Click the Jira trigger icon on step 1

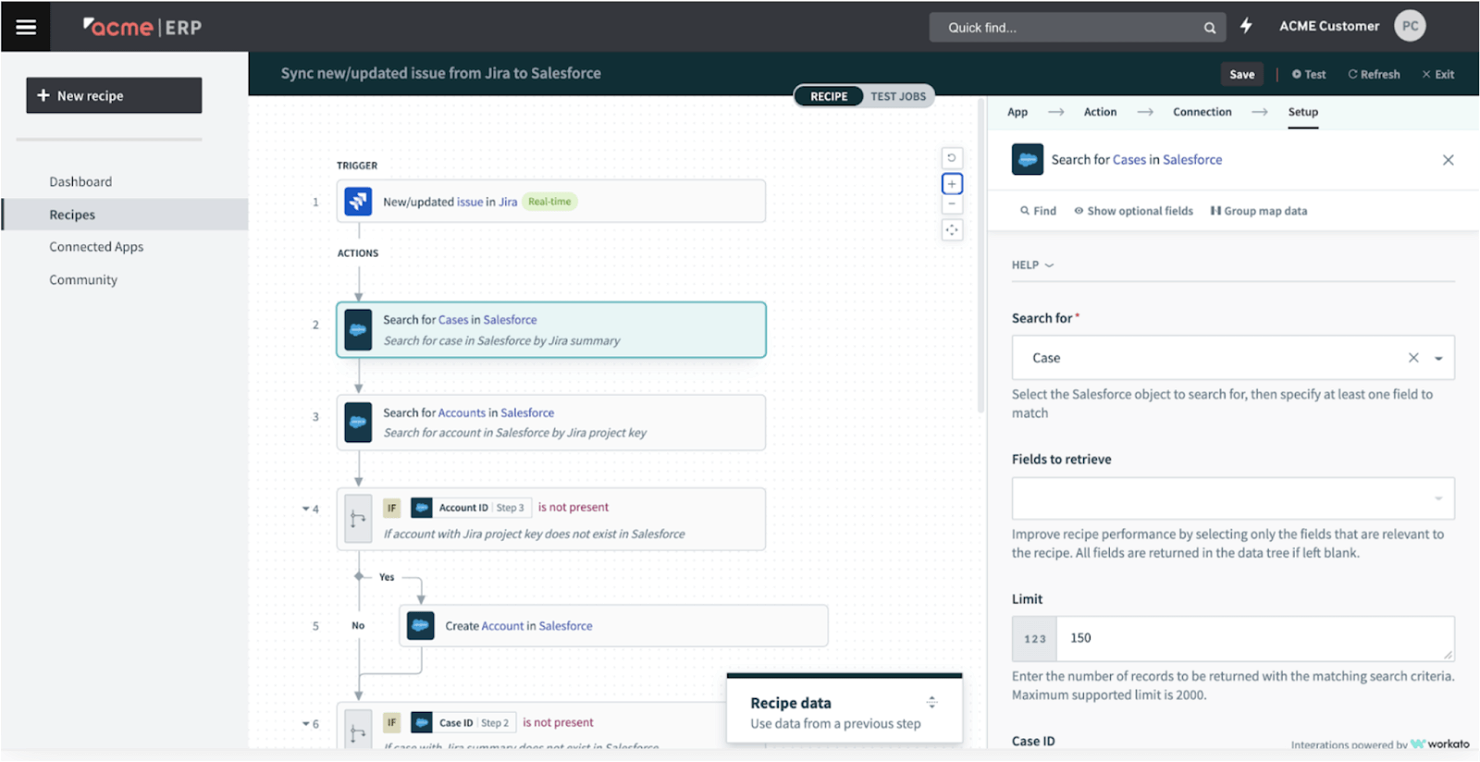click(x=358, y=201)
